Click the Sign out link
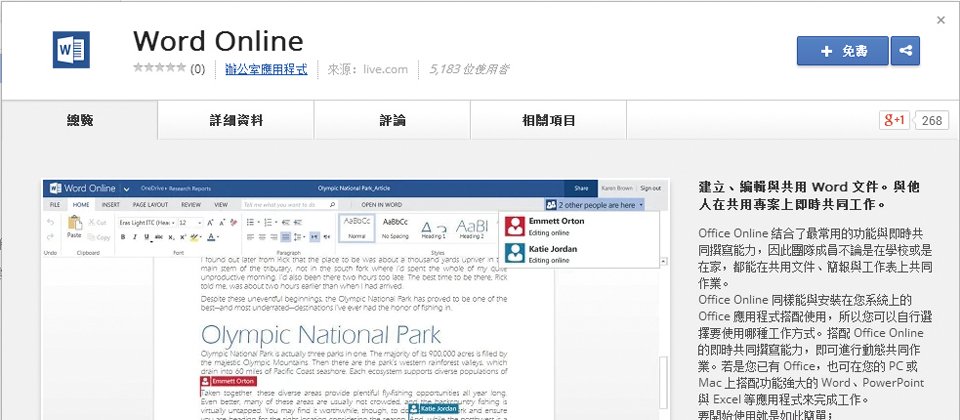This screenshot has height=420, width=960. (650, 188)
